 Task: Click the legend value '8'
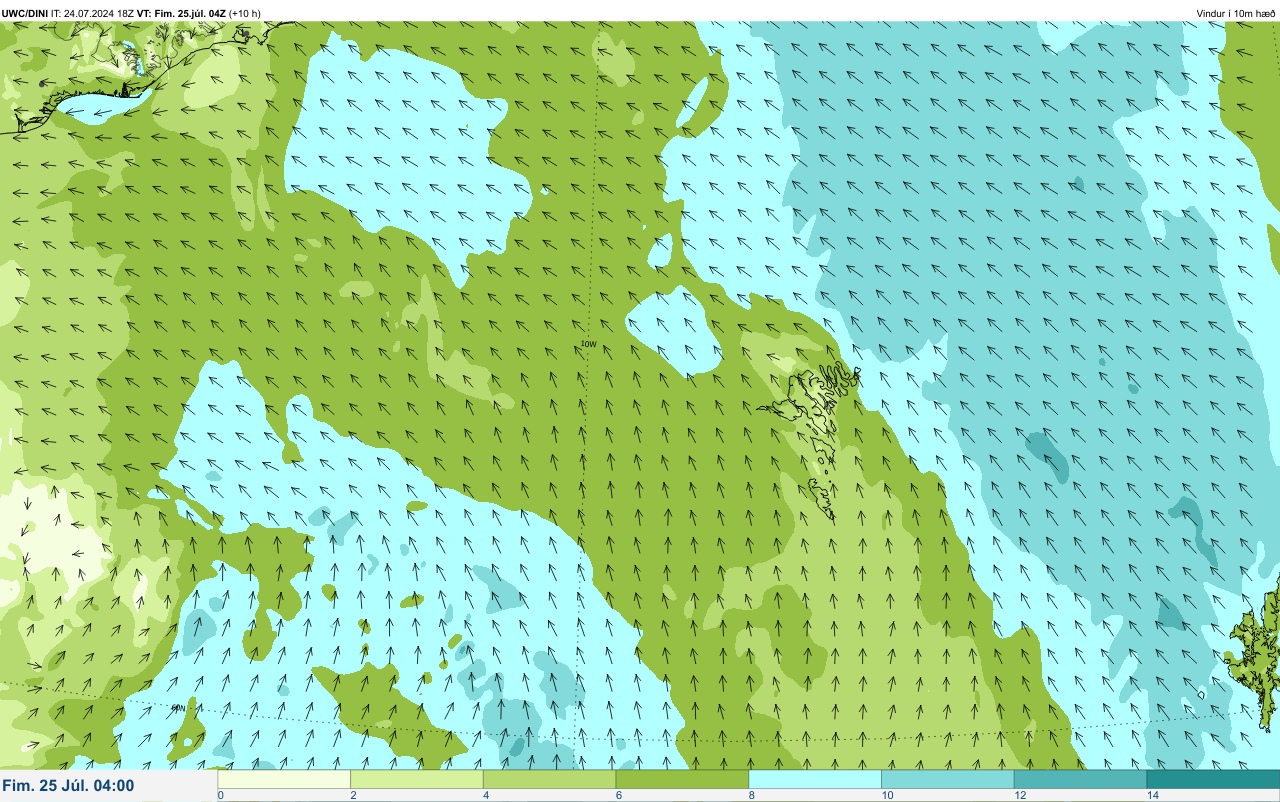752,796
